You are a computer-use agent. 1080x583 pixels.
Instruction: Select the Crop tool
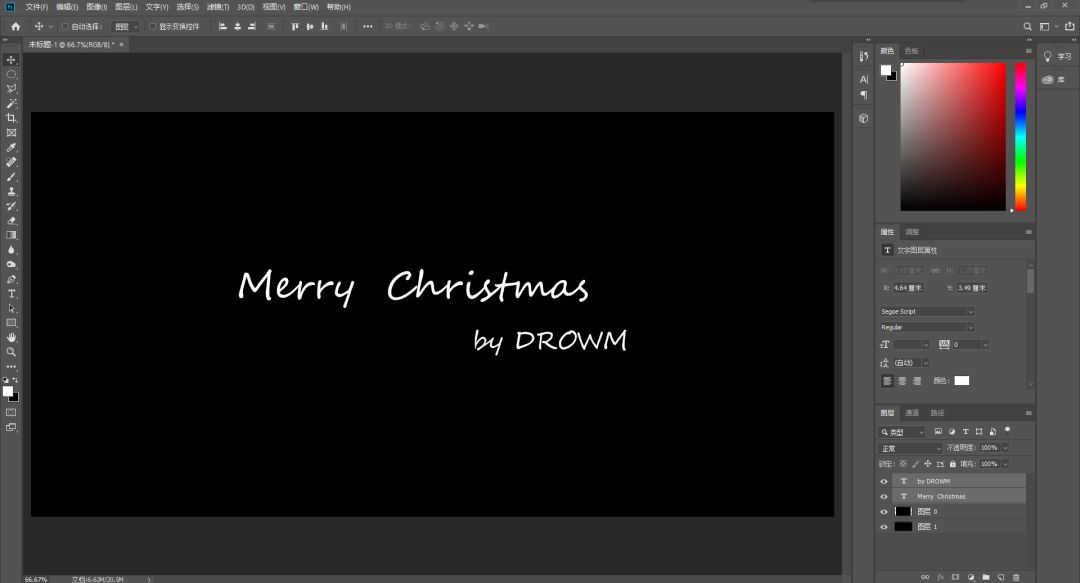[11, 118]
